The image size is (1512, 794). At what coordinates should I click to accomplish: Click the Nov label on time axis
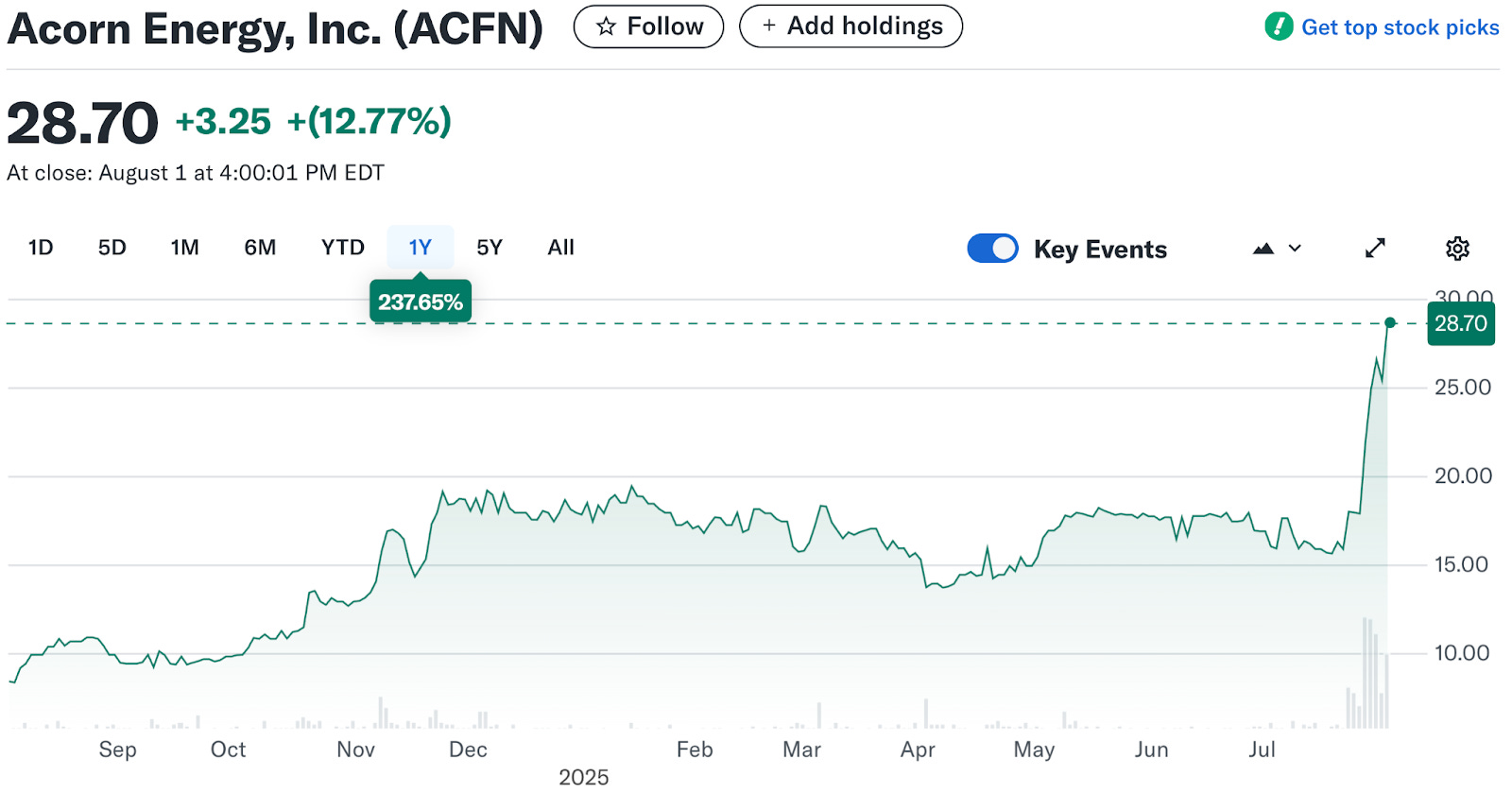point(355,750)
